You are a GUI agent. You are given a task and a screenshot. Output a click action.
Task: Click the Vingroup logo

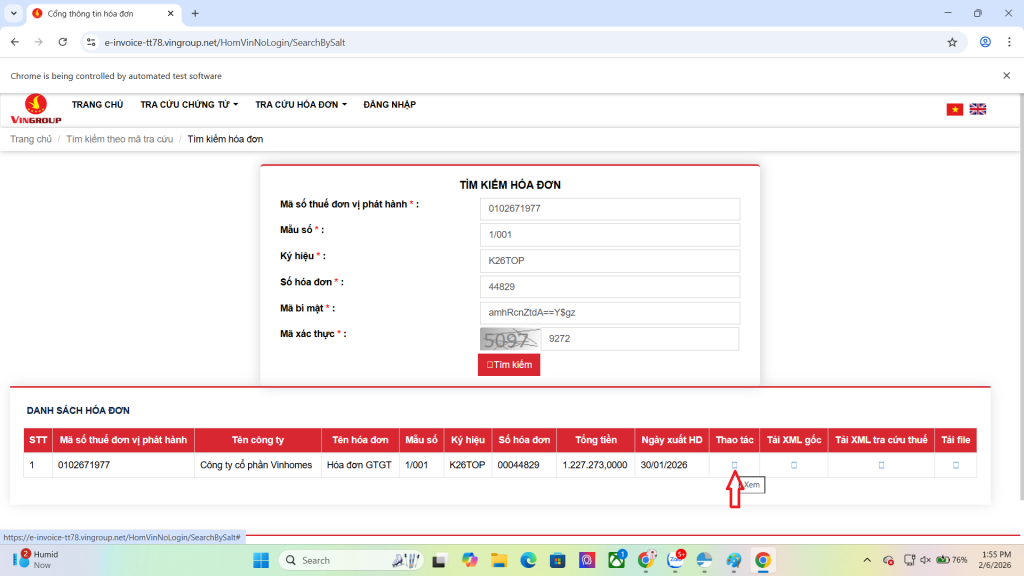tap(36, 109)
